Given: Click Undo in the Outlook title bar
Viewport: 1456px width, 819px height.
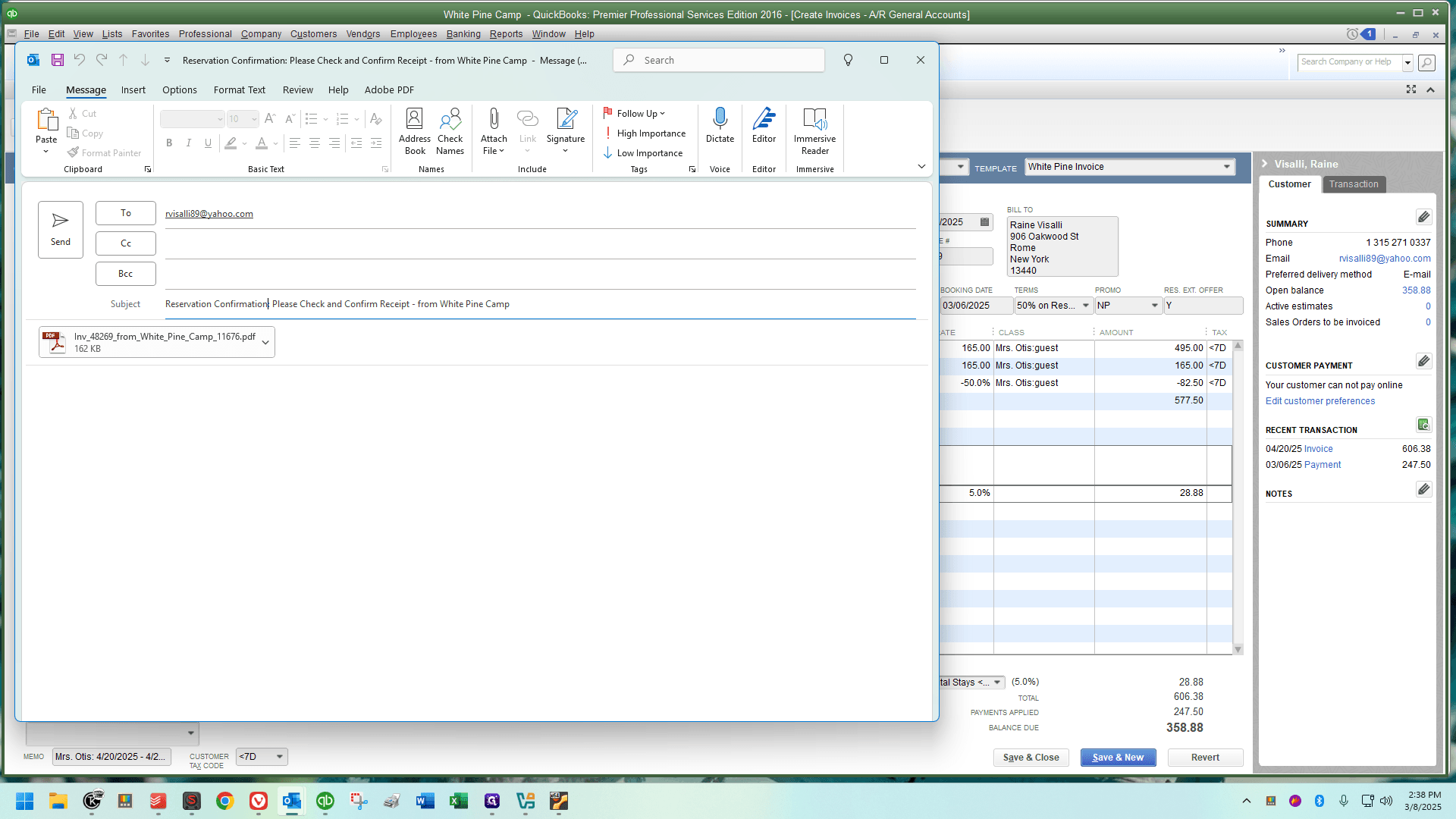Looking at the screenshot, I should point(80,60).
